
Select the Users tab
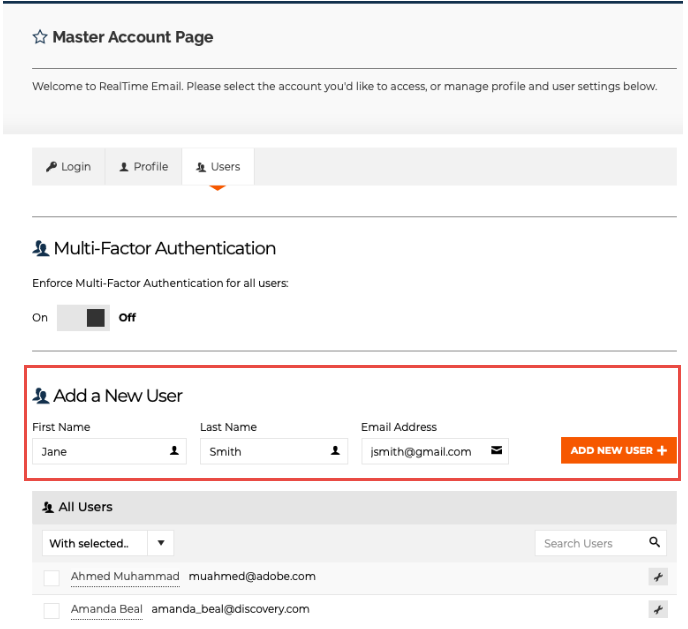pos(218,167)
